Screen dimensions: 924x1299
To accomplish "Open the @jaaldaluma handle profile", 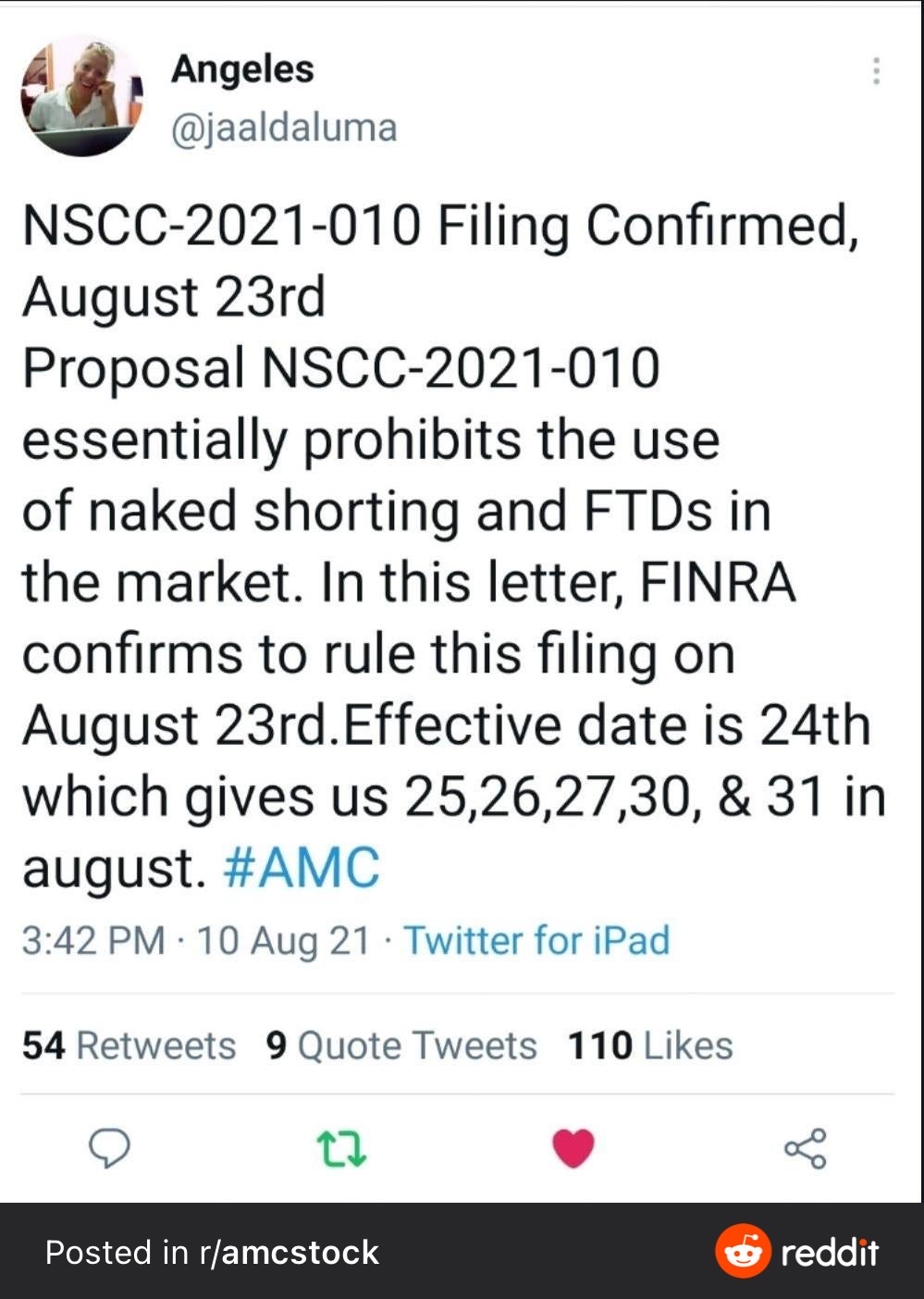I will [x=284, y=128].
